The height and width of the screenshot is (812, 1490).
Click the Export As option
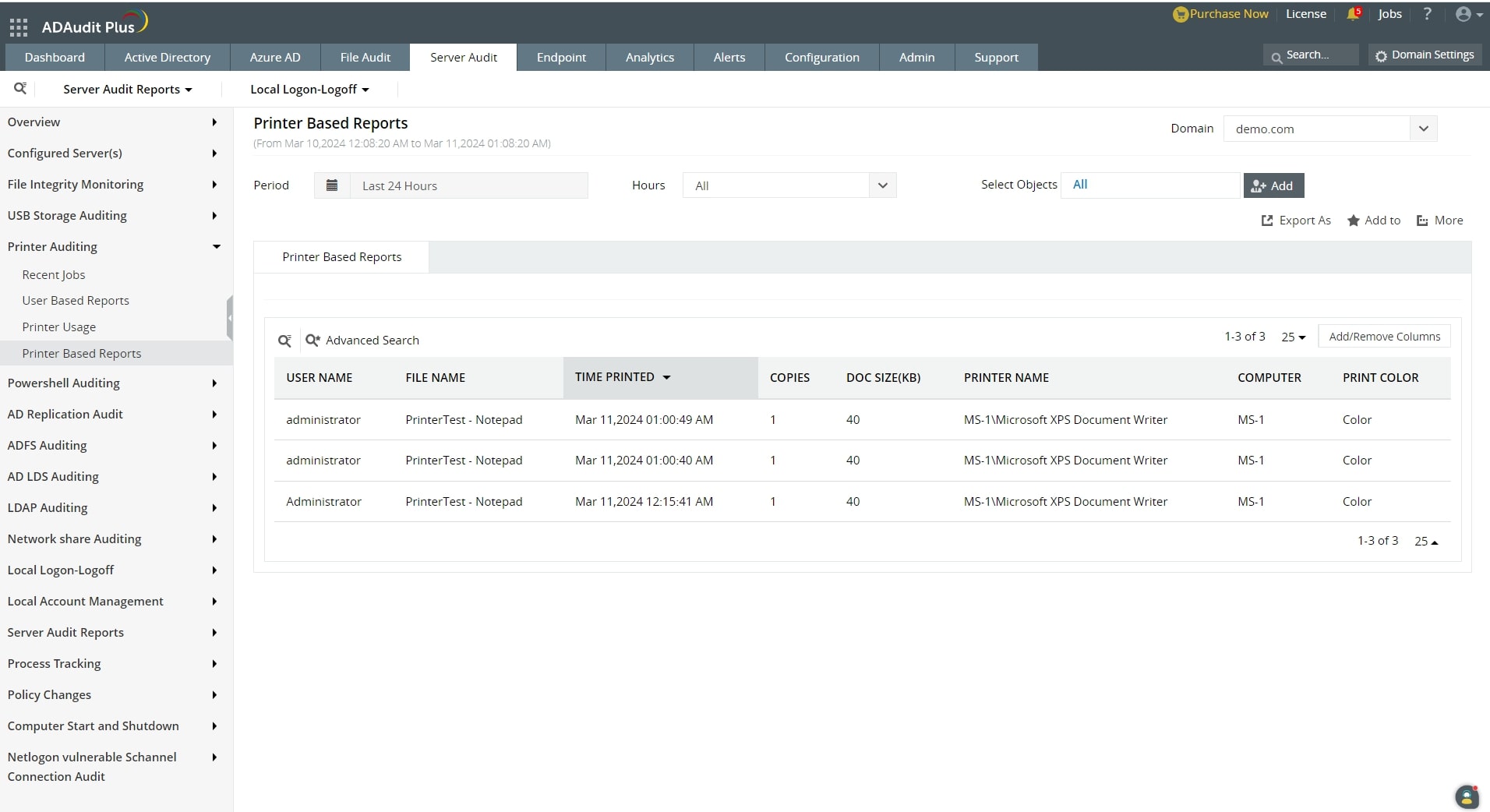tap(1296, 221)
